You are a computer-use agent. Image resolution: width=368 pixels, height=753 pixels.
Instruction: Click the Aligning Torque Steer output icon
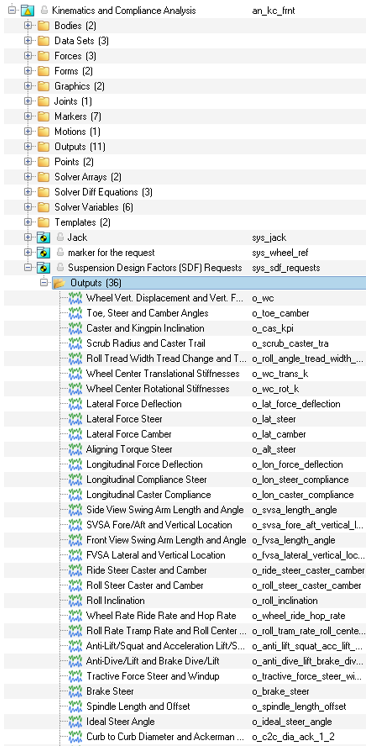point(75,449)
